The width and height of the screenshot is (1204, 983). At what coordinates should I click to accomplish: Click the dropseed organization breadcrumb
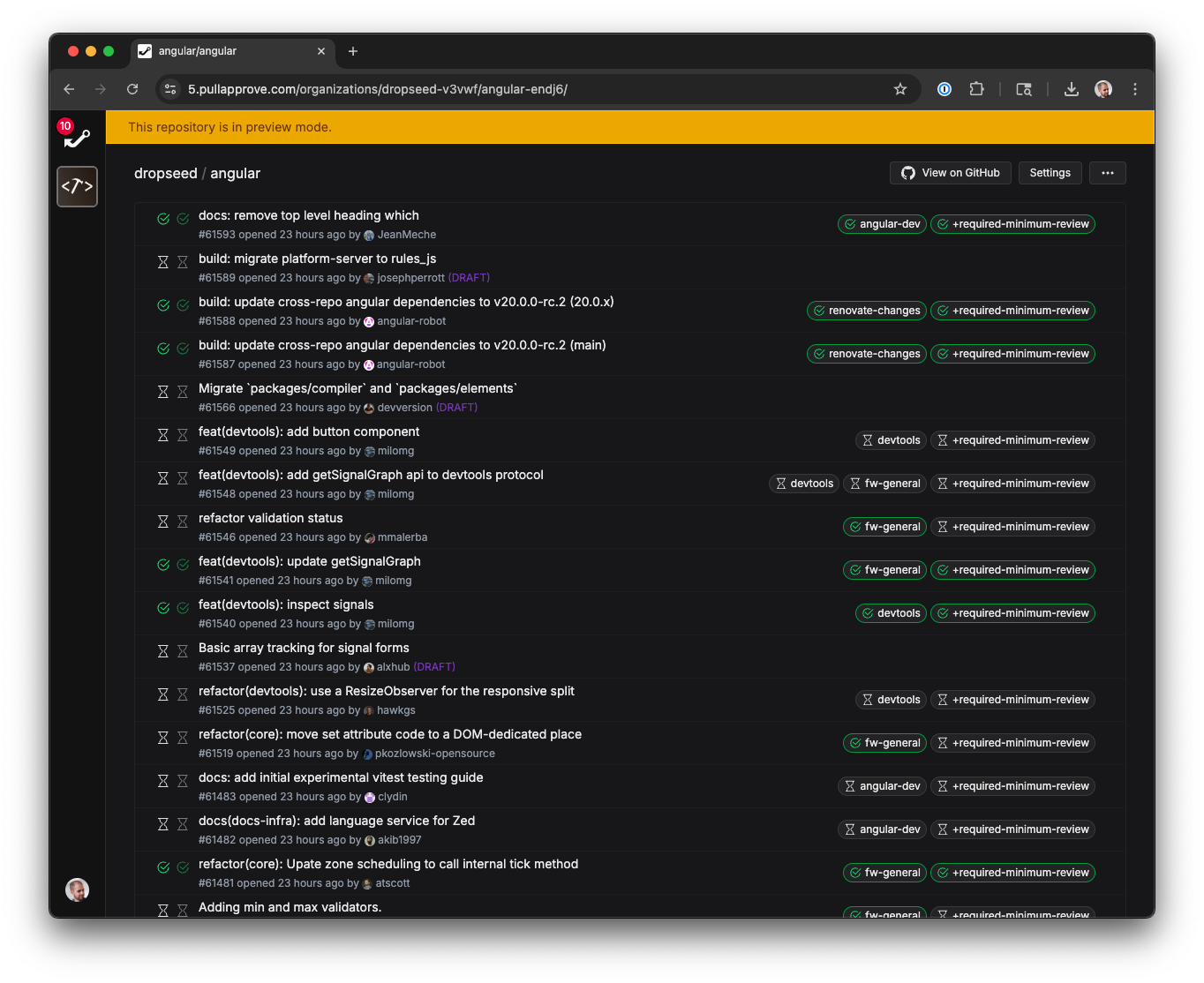pyautogui.click(x=166, y=174)
